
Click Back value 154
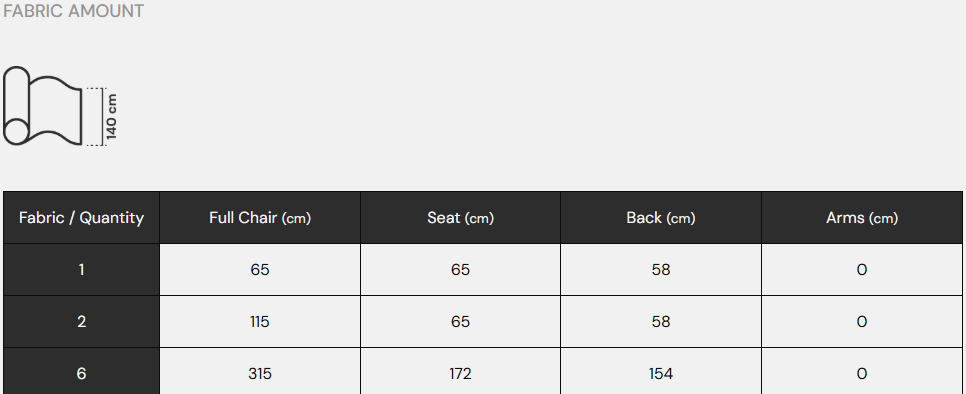pyautogui.click(x=661, y=371)
